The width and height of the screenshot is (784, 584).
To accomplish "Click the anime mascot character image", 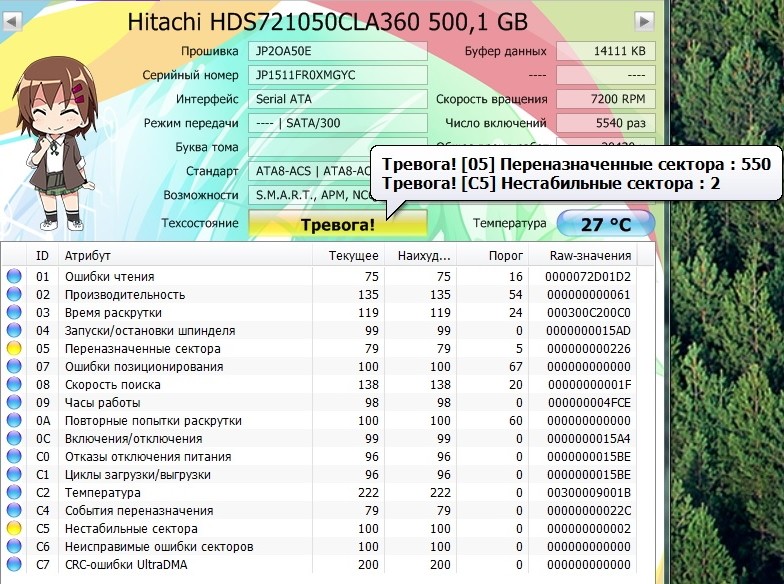I will tap(55, 145).
